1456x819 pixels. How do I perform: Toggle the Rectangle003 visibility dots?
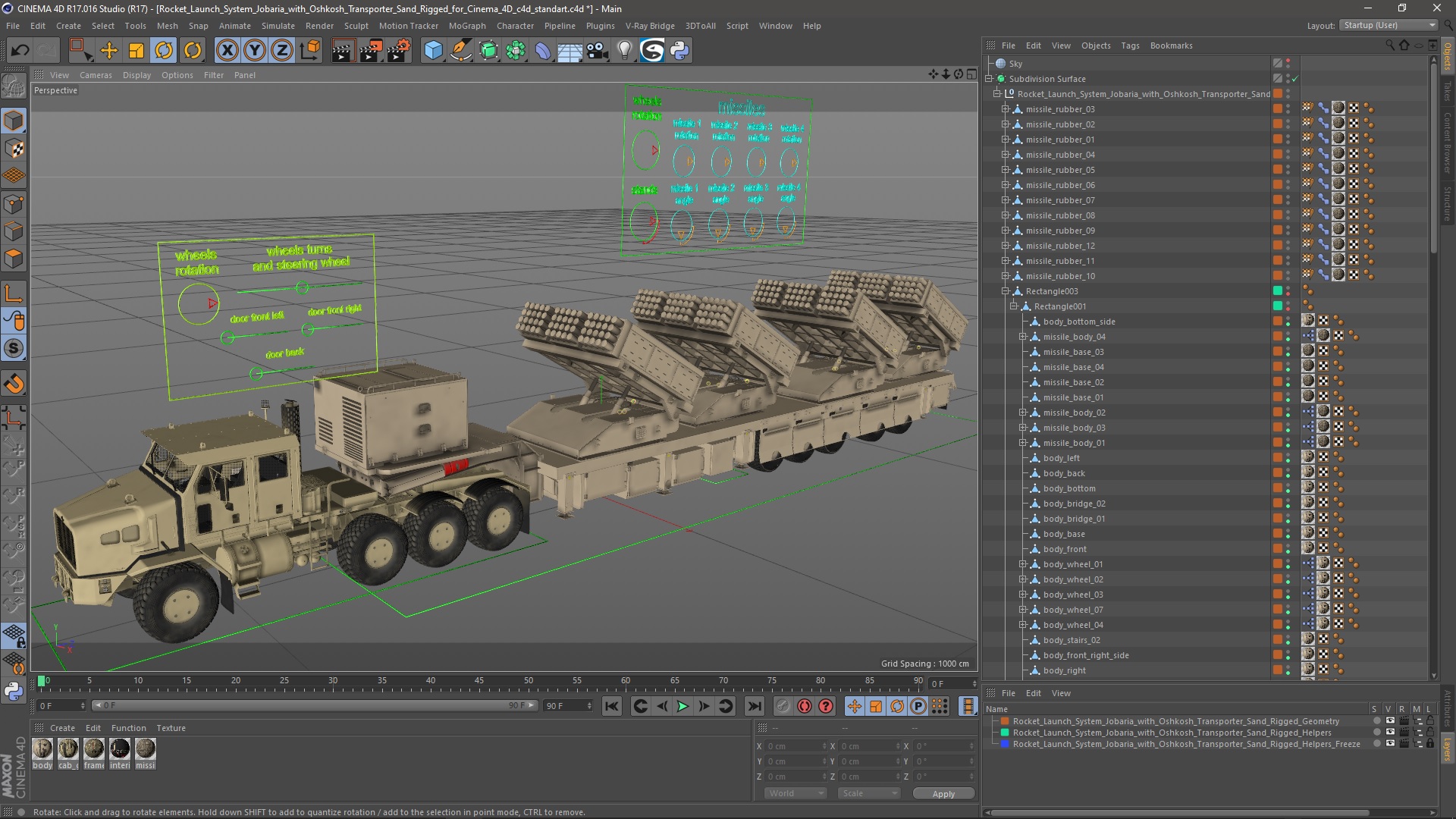pyautogui.click(x=1288, y=291)
